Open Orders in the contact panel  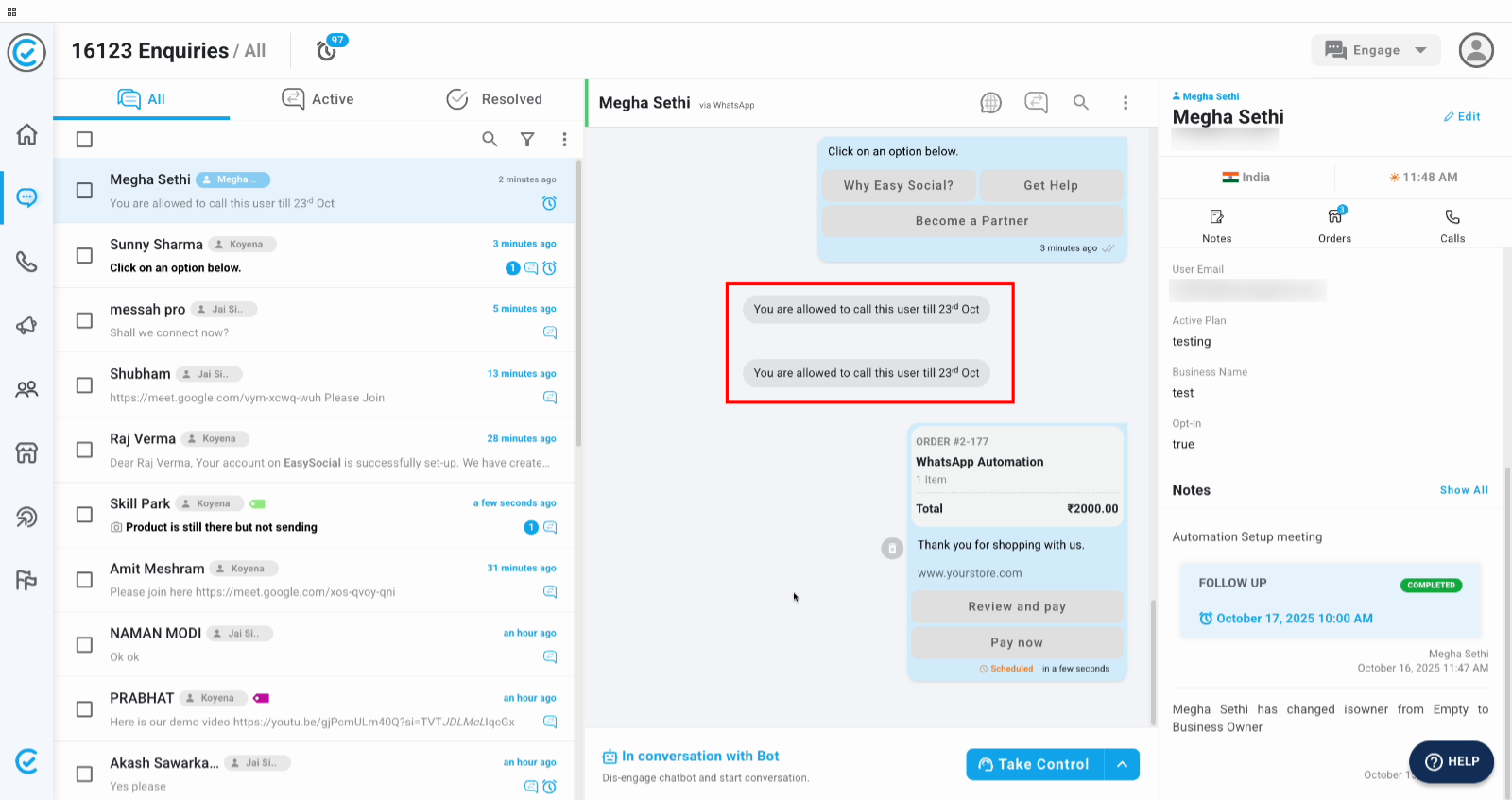pos(1334,225)
